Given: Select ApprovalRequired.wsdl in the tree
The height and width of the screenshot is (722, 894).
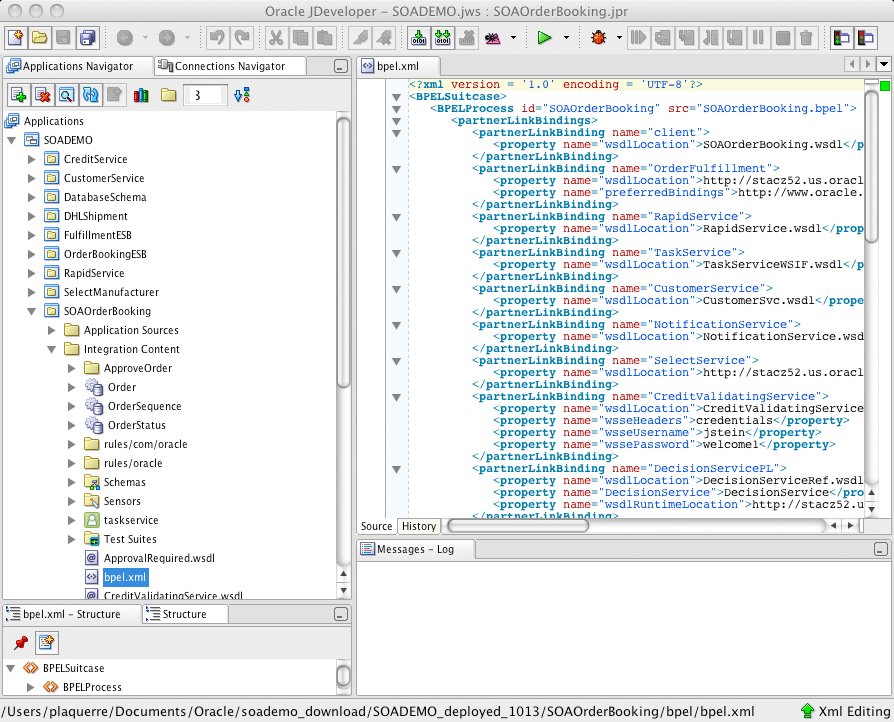Looking at the screenshot, I should click(159, 558).
